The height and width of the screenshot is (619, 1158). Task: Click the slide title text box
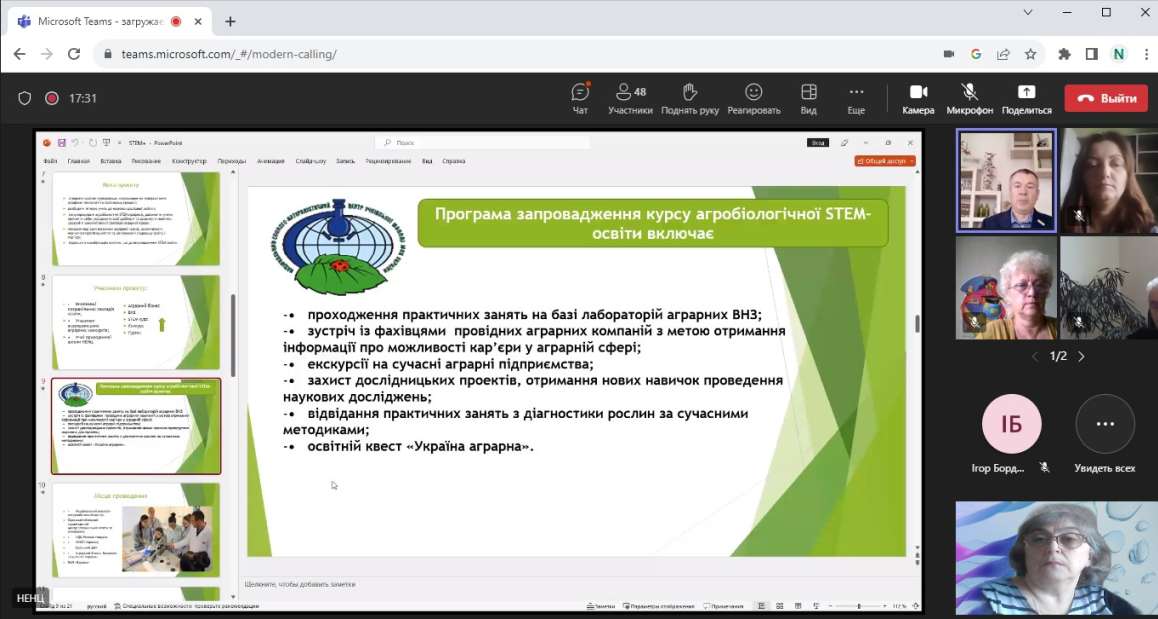pyautogui.click(x=653, y=223)
